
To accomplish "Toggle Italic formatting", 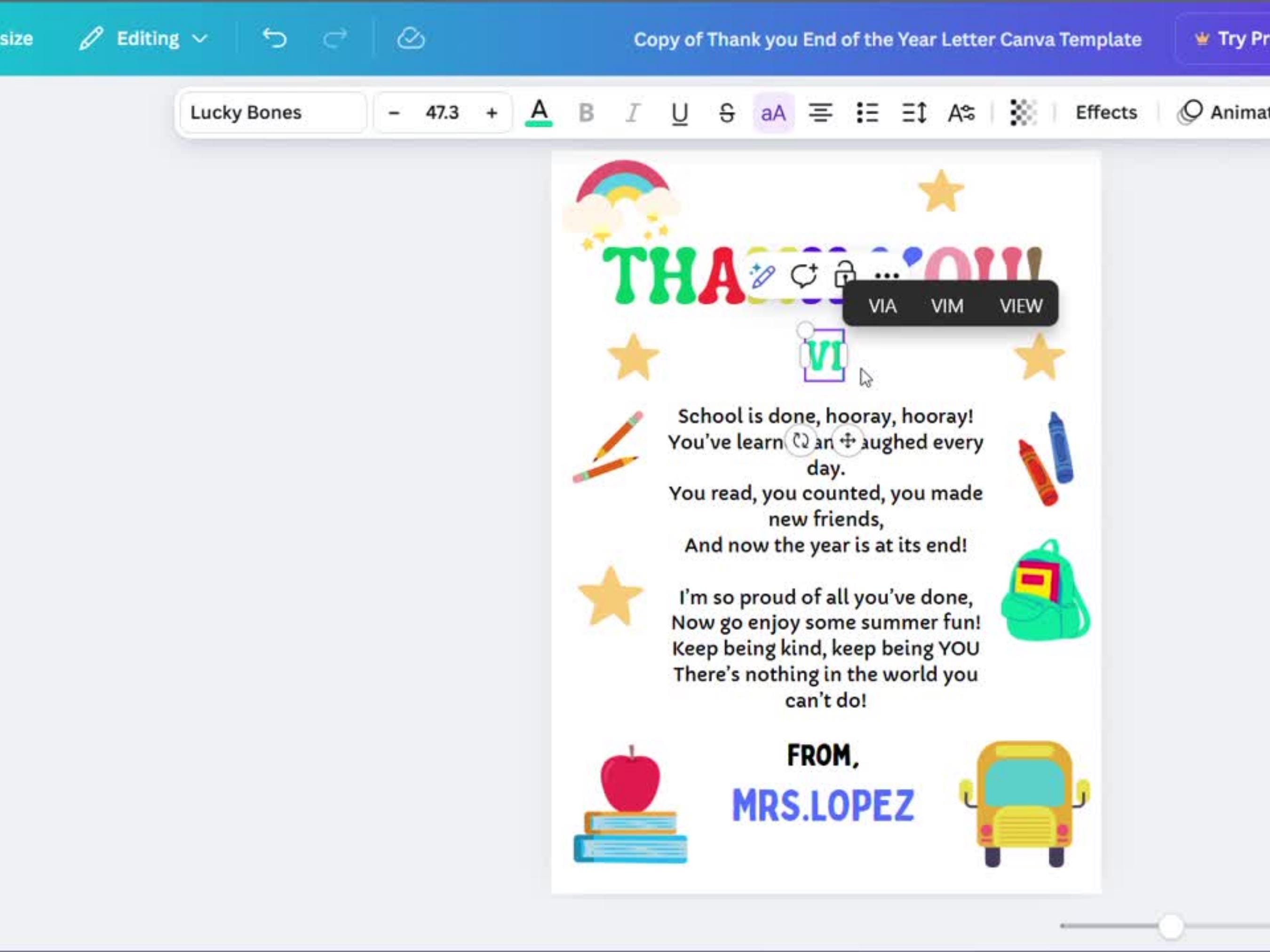I will point(633,112).
